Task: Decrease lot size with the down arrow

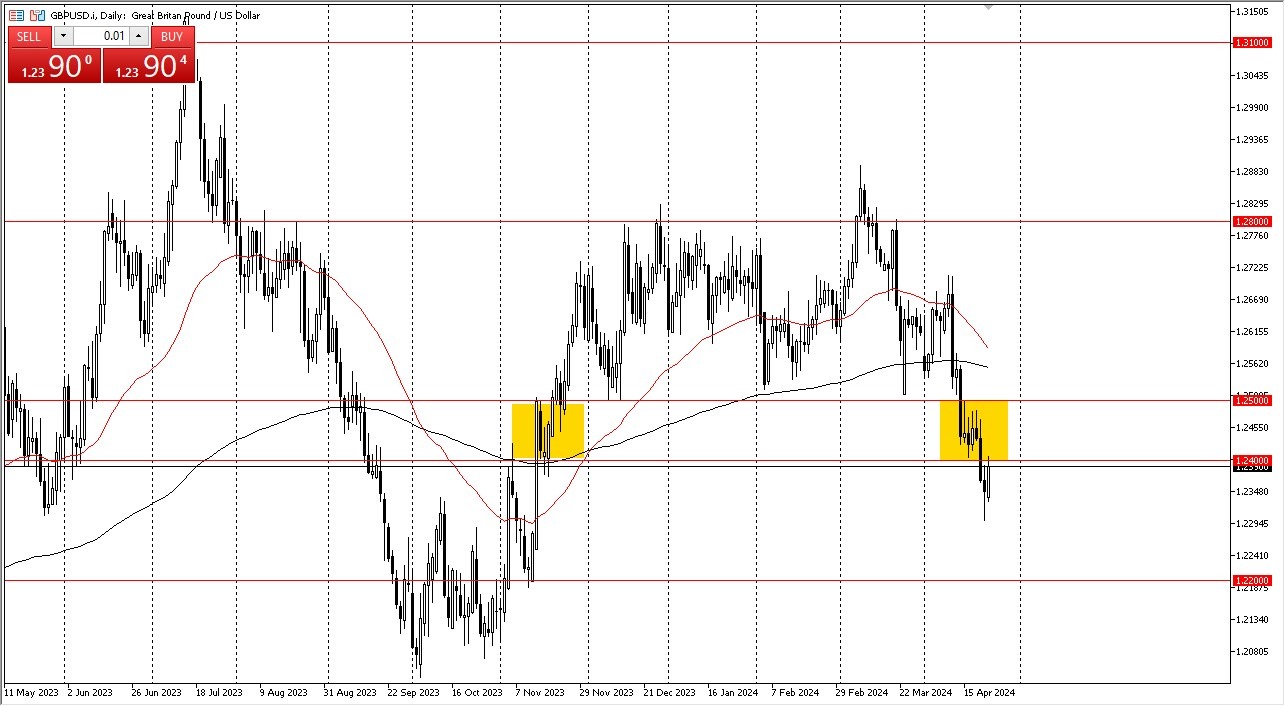Action: pos(63,36)
